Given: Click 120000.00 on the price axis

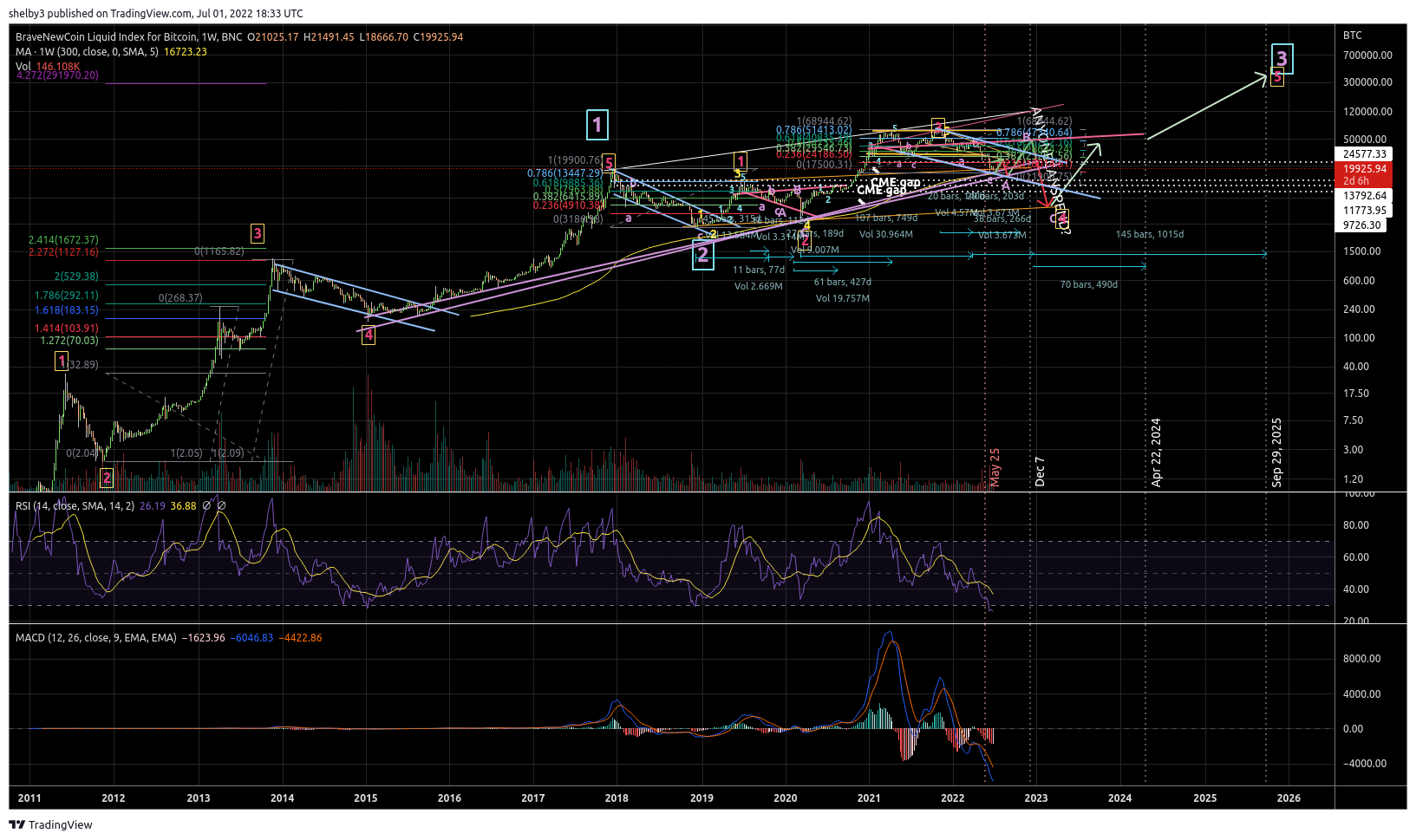Looking at the screenshot, I should 1367,112.
